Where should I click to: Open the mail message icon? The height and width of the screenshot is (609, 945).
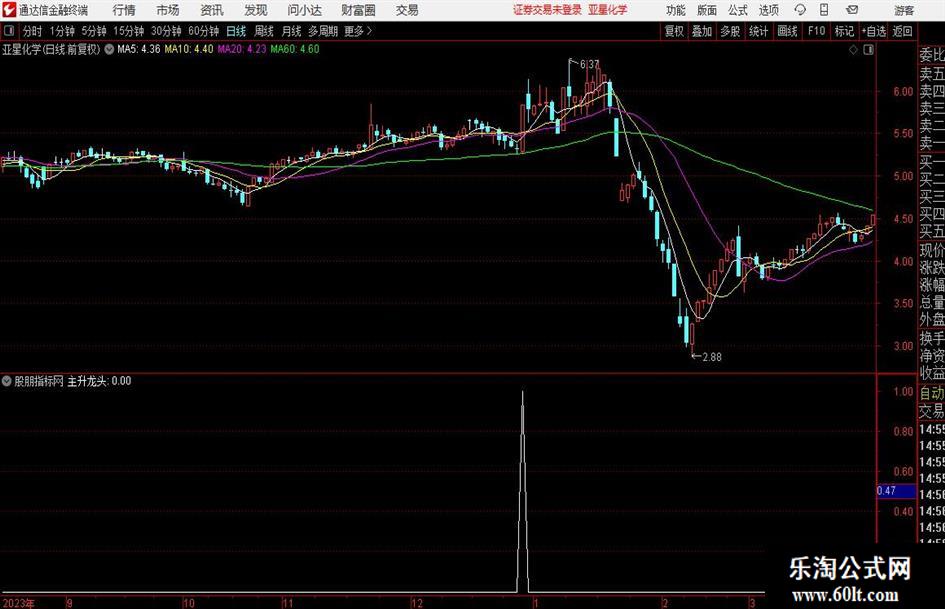852,10
